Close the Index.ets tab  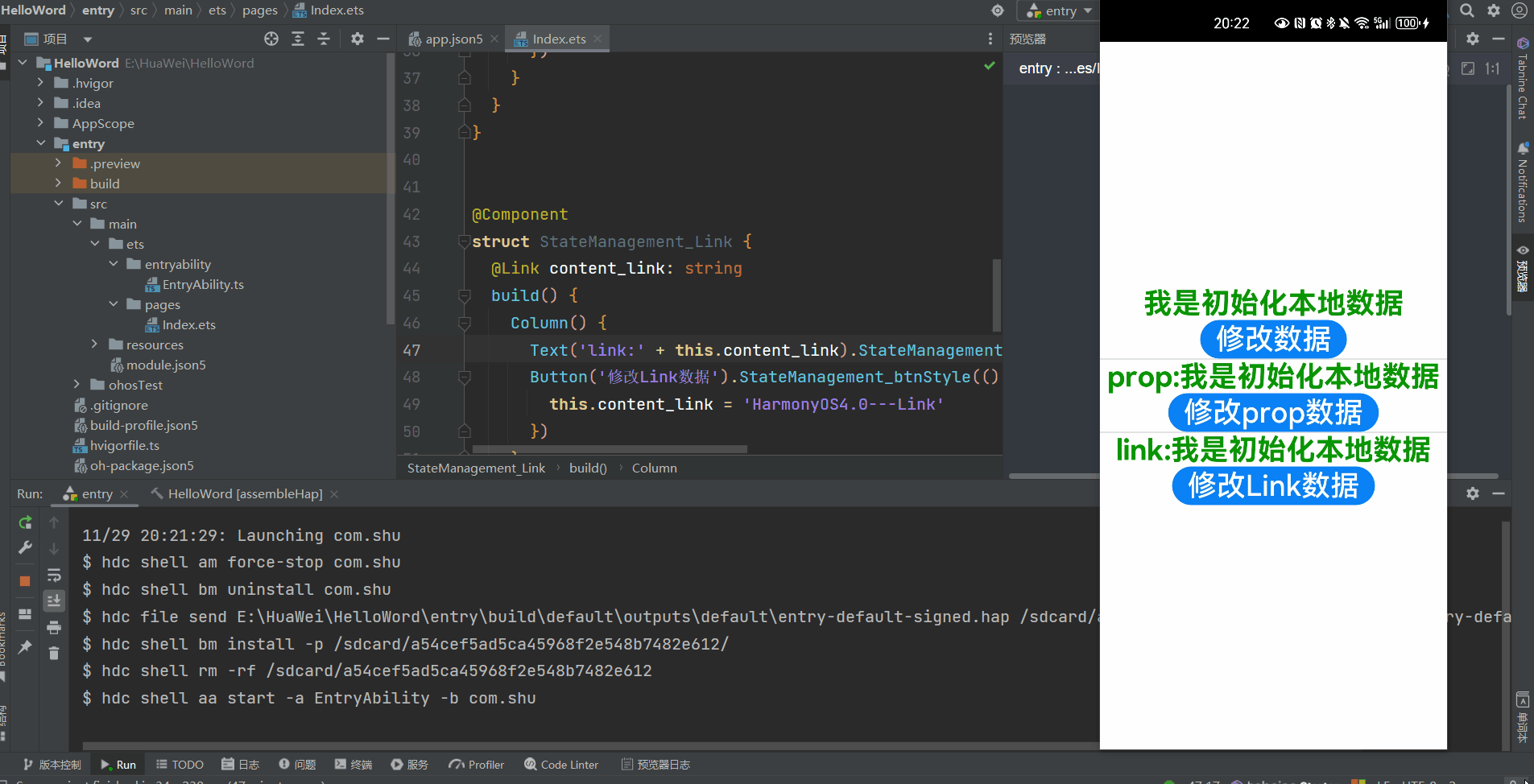click(x=597, y=39)
